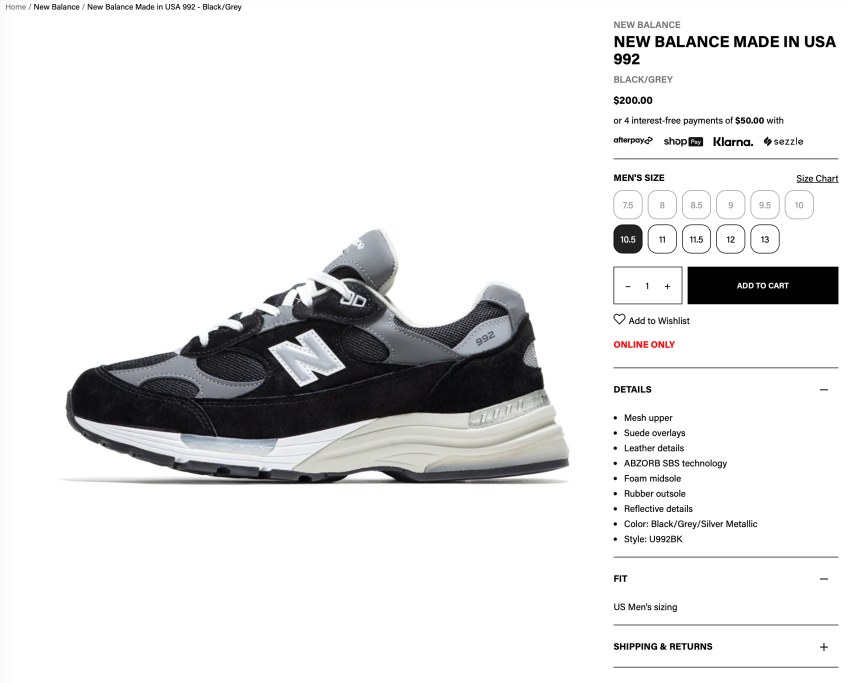Select men's size 11

click(662, 239)
